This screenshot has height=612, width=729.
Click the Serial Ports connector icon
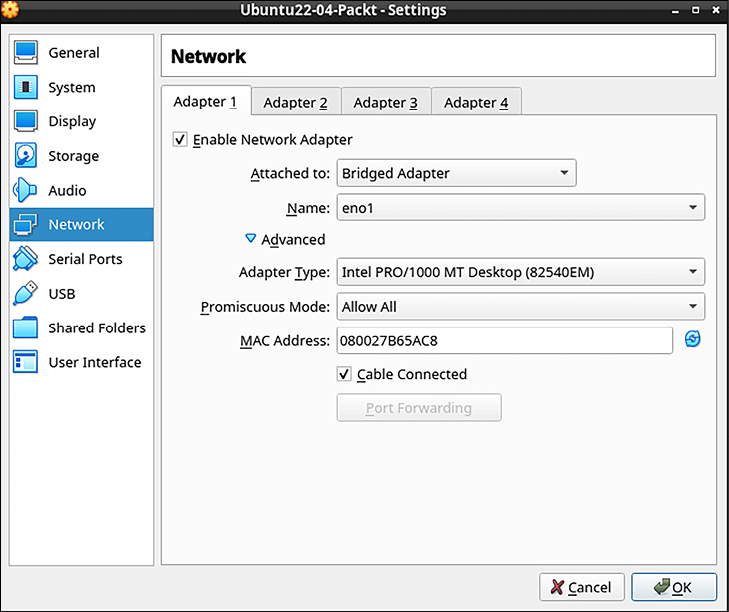pyautogui.click(x=25, y=259)
